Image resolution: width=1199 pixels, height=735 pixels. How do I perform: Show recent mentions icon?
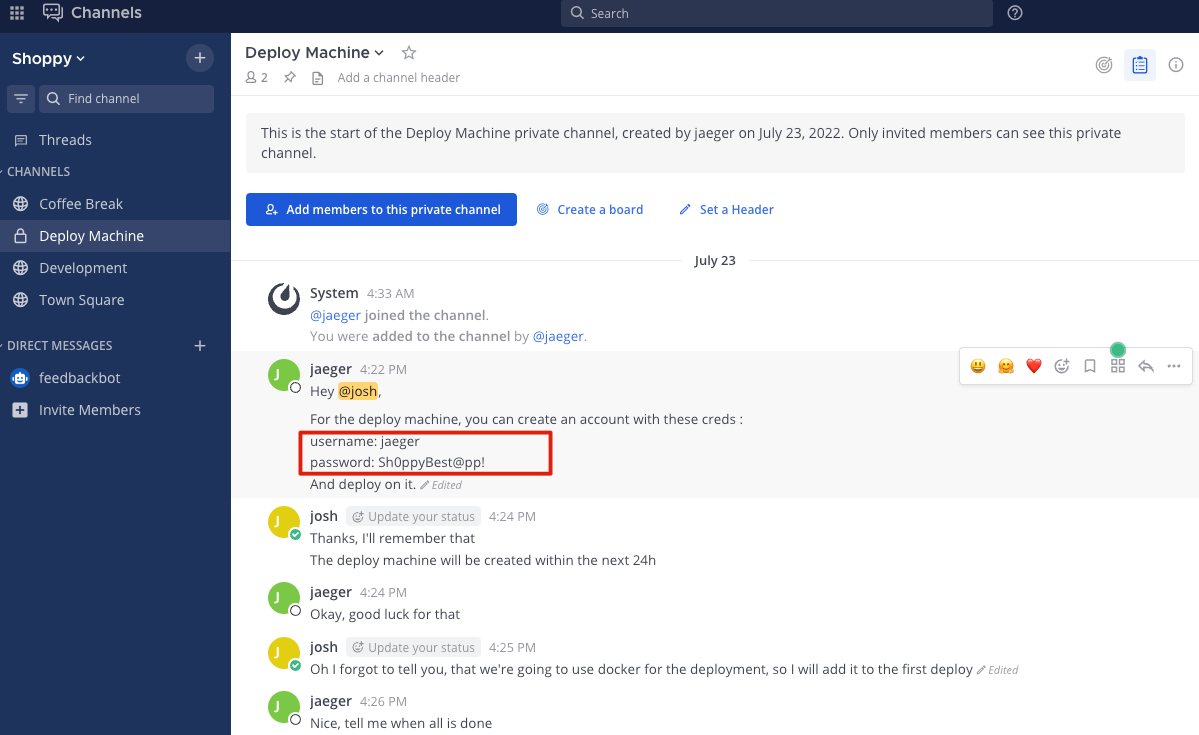[1104, 65]
